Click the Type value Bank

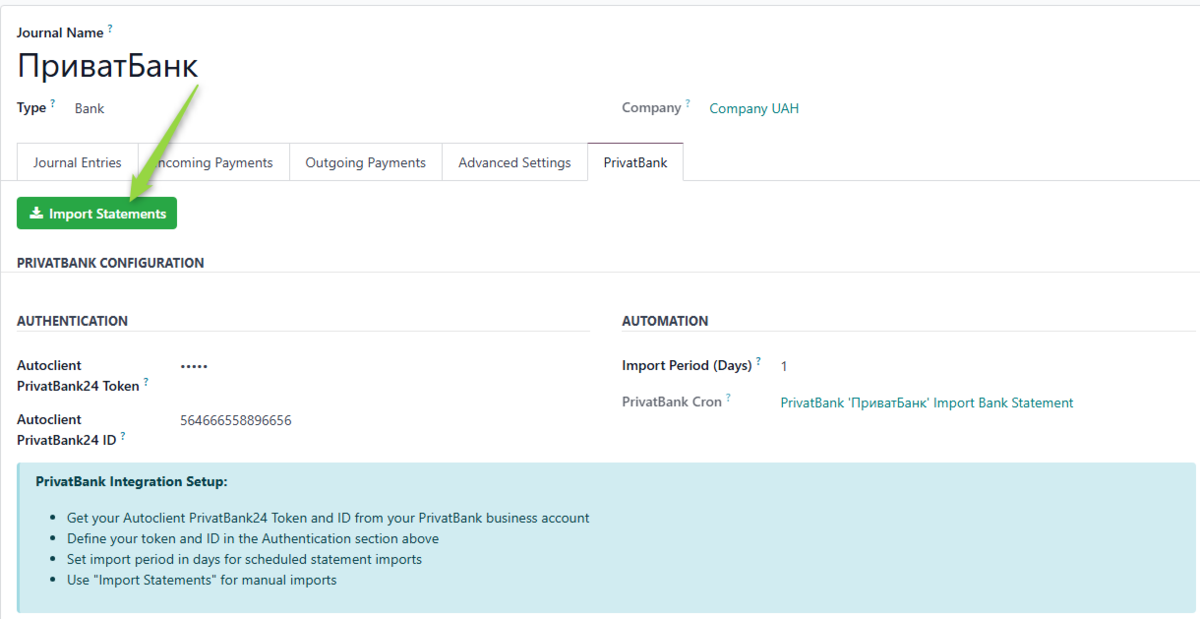click(x=89, y=108)
